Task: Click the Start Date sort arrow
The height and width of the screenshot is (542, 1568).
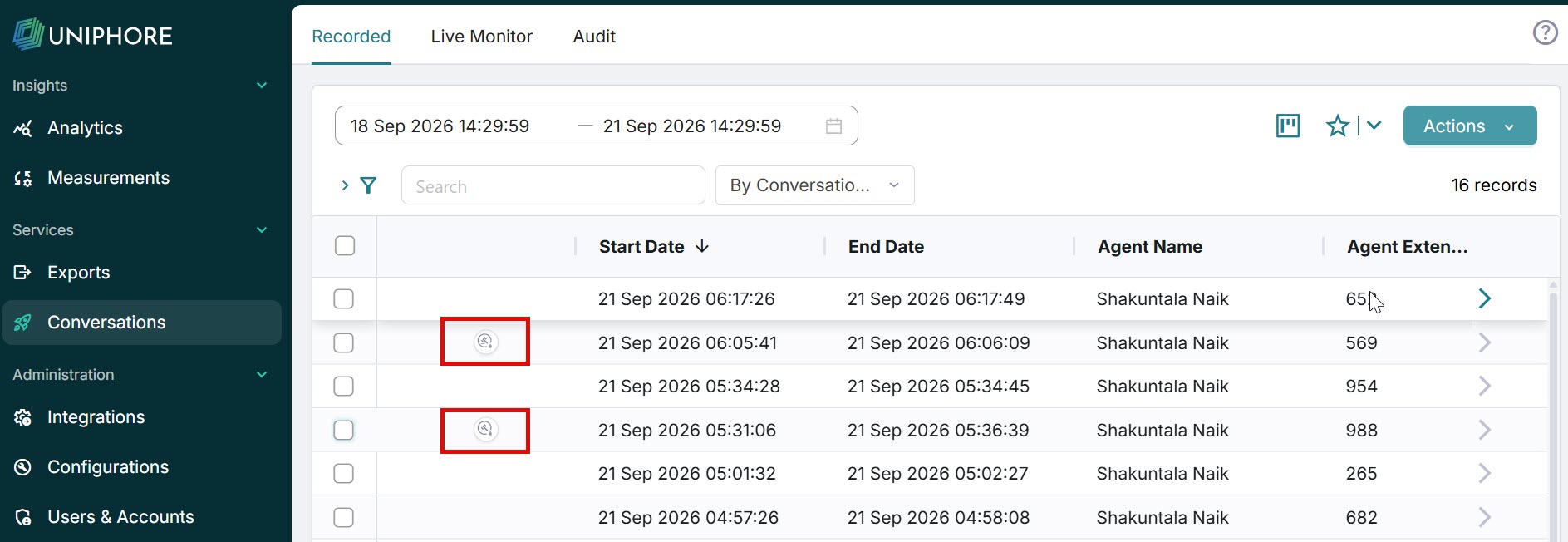Action: tap(702, 246)
